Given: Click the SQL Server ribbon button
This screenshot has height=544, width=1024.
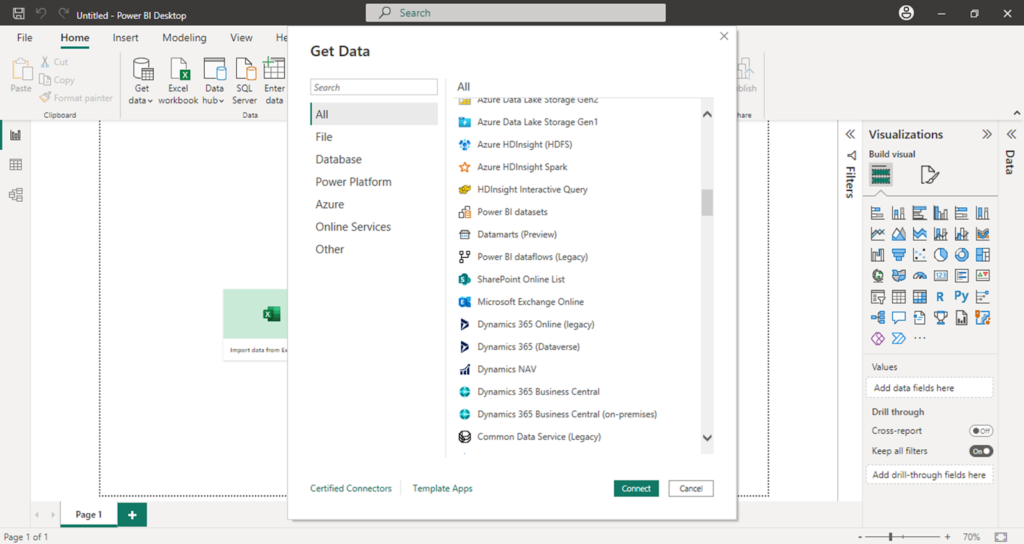Looking at the screenshot, I should point(244,81).
